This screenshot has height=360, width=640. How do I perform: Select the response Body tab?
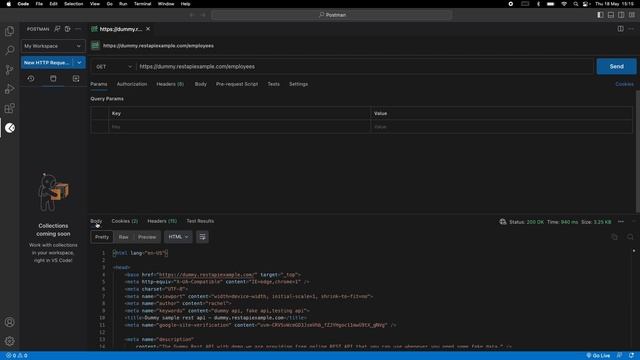(x=96, y=221)
